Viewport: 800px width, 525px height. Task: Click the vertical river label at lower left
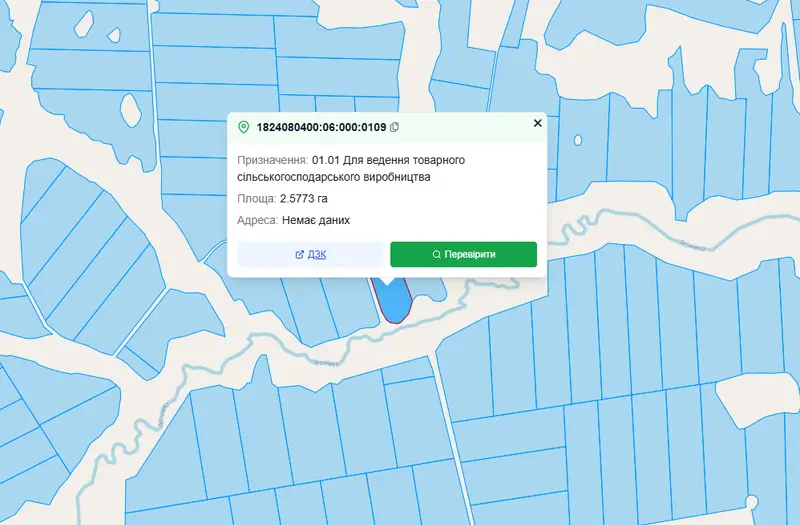click(x=164, y=415)
